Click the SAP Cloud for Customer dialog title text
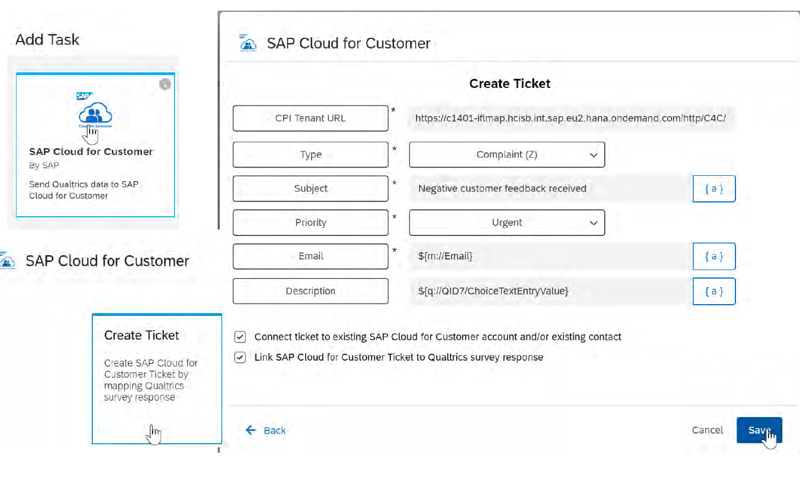Viewport: 800px width, 481px height. tap(348, 43)
